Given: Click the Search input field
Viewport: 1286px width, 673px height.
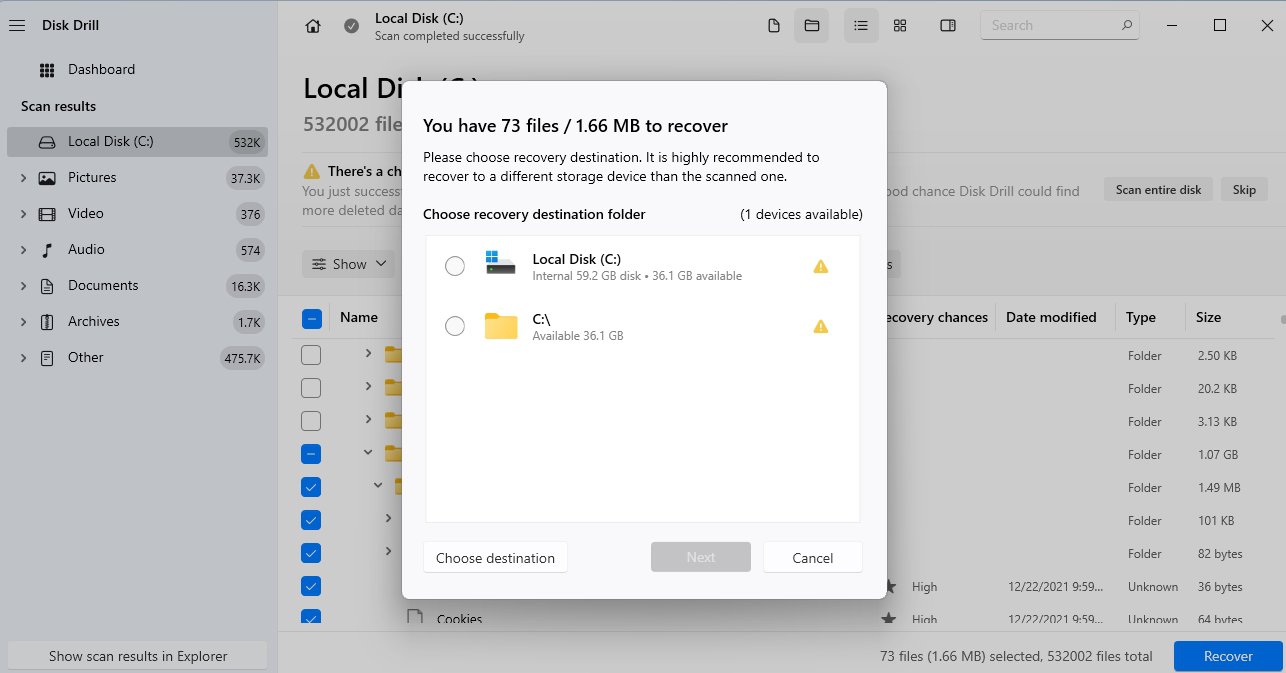Looking at the screenshot, I should [x=1060, y=26].
